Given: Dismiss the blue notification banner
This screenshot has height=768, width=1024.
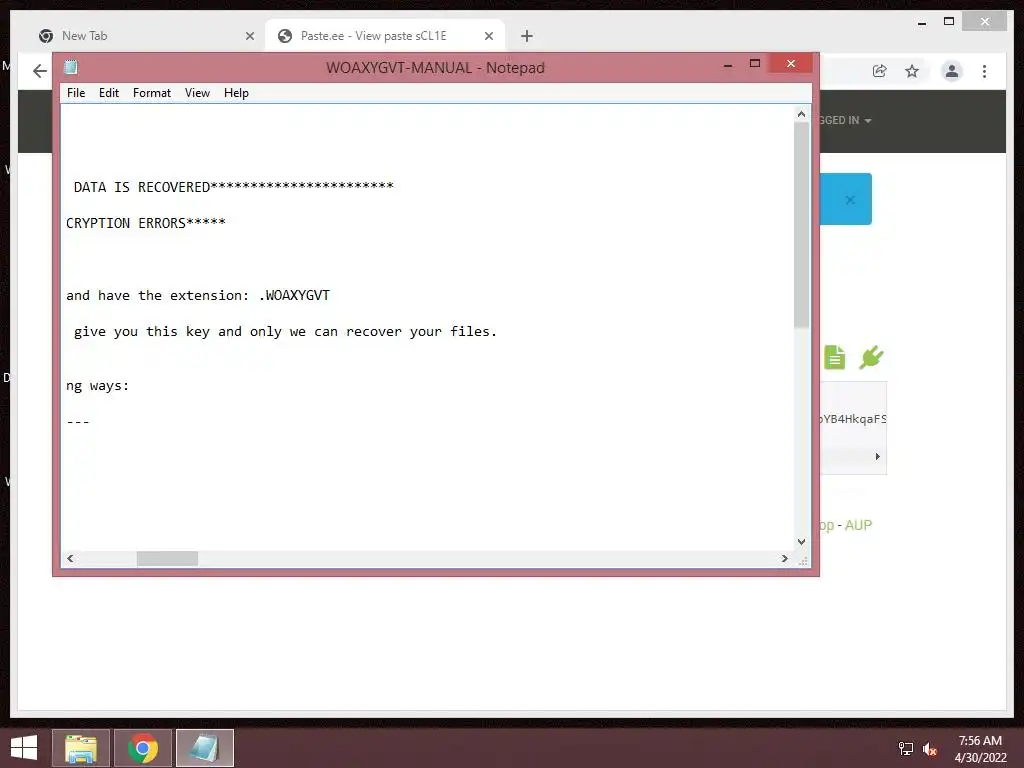Looking at the screenshot, I should point(850,200).
